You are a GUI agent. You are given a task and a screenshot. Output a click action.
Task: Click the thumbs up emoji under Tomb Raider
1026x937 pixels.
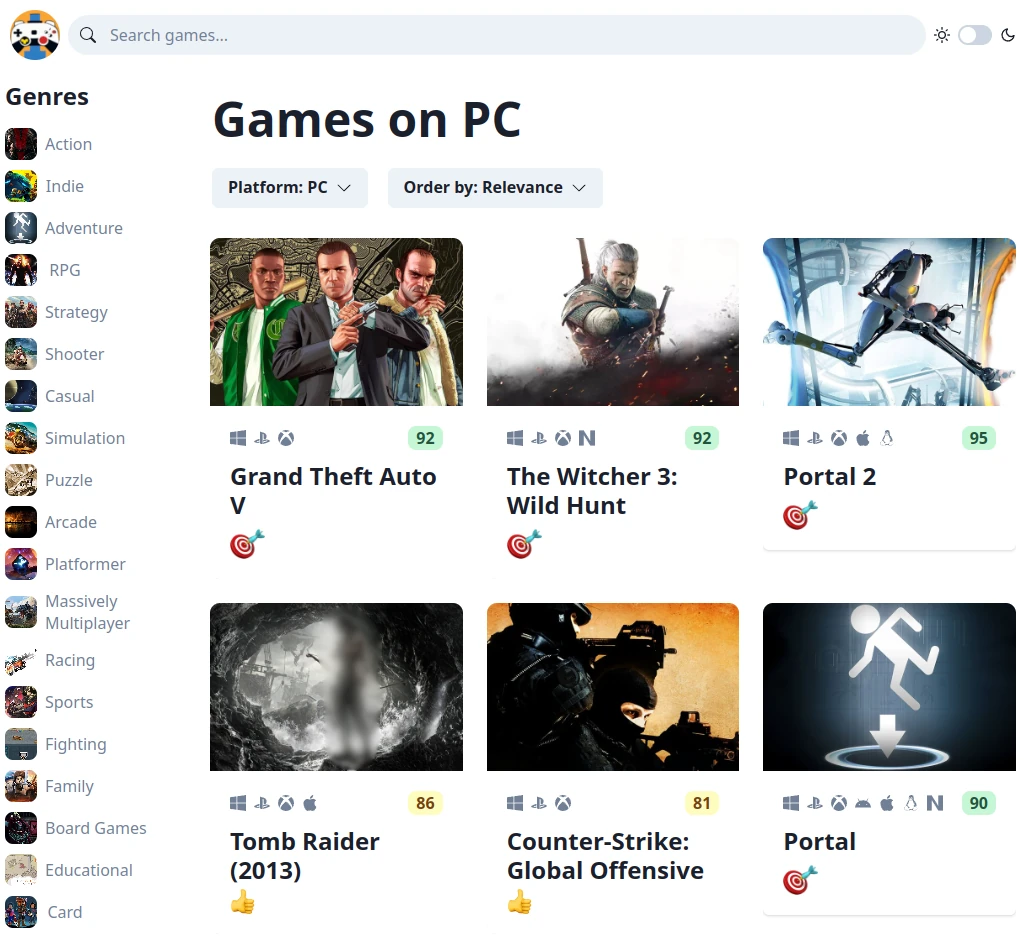pyautogui.click(x=243, y=902)
